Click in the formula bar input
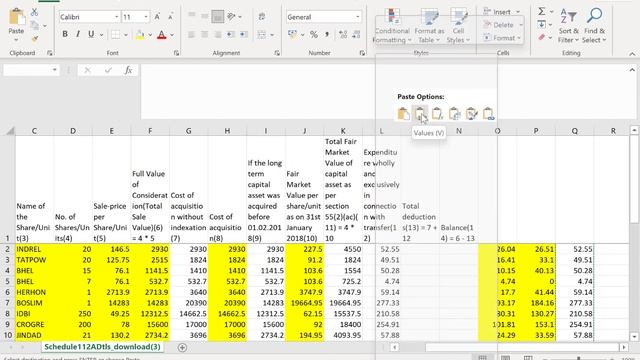Screen dimensions: 640x360 (x=384, y=92)
